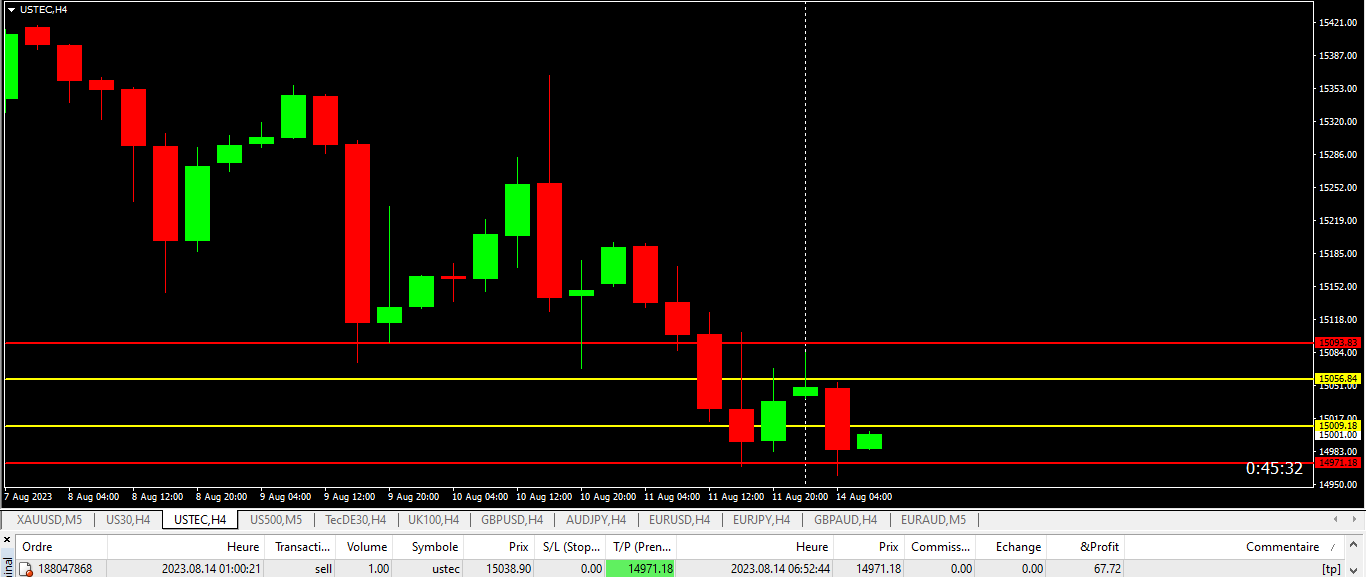Select the green T/P cell in order row
The image size is (1366, 577).
point(641,569)
